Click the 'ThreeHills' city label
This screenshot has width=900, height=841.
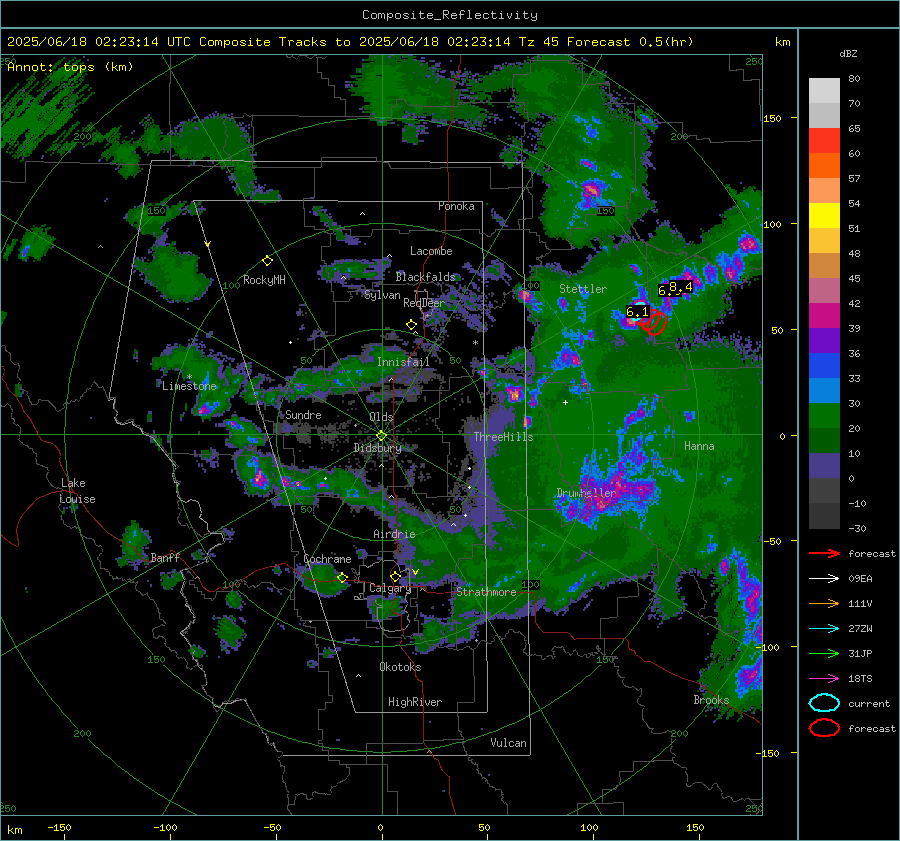(503, 437)
